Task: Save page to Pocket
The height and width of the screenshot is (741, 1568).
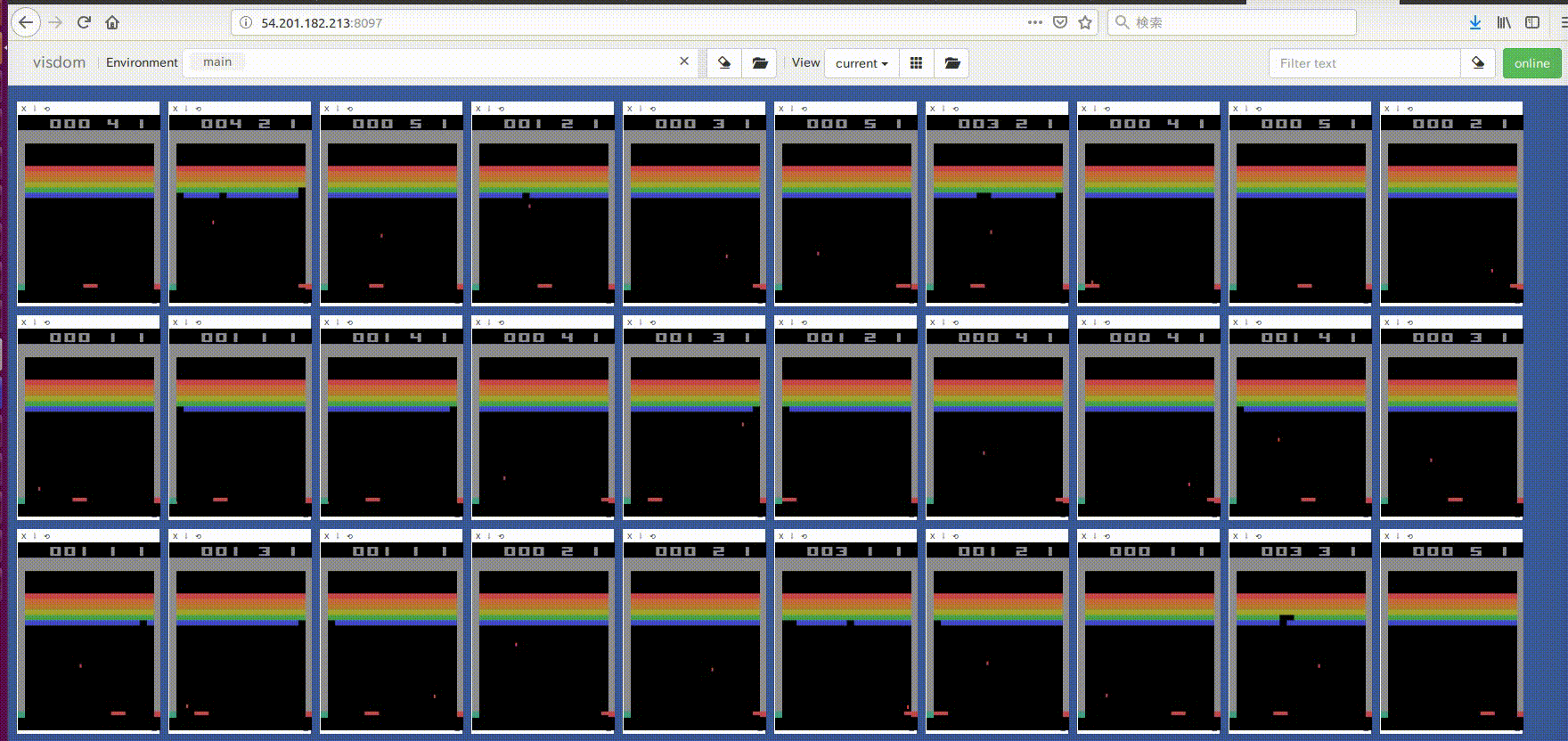Action: click(x=1060, y=22)
